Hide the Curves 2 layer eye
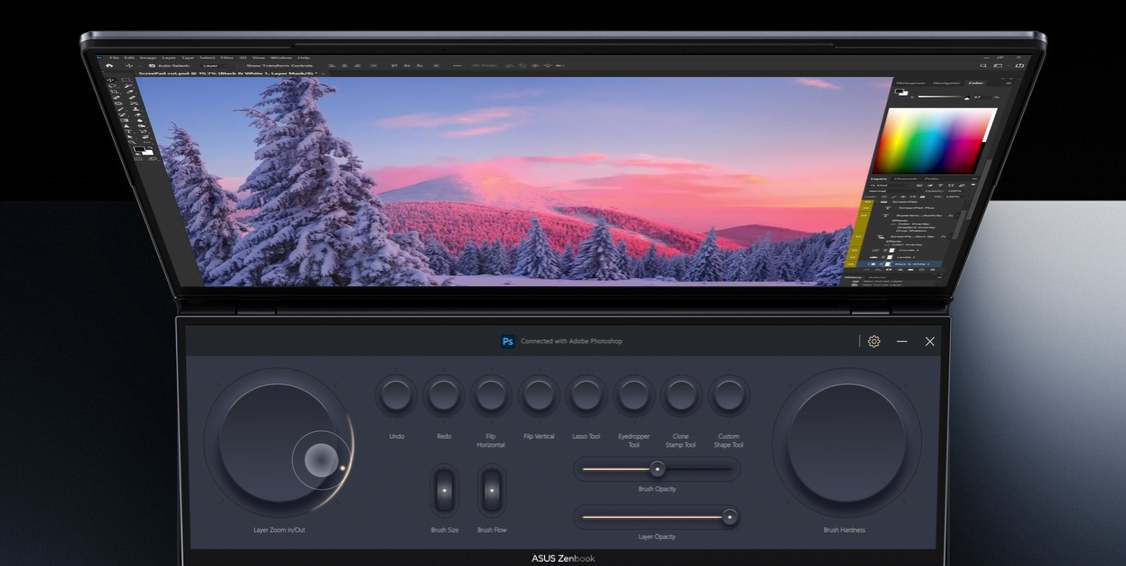Screen dimensions: 1126x566 click(x=855, y=250)
